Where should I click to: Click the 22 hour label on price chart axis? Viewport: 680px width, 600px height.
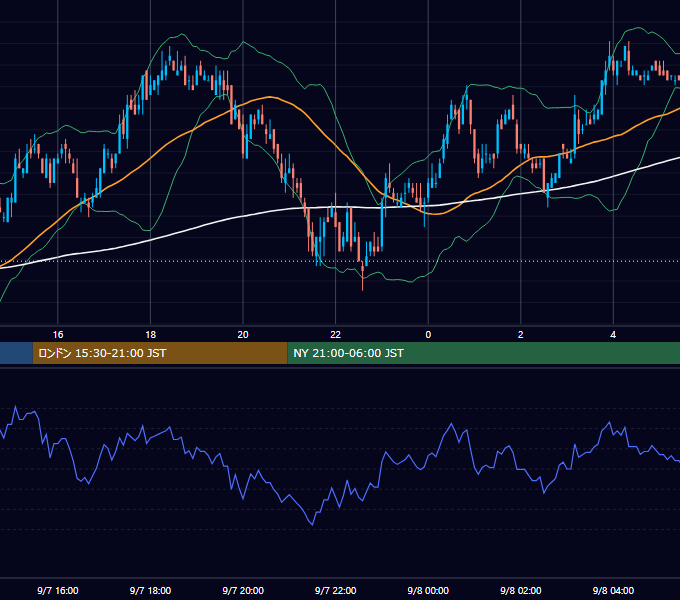tap(336, 335)
